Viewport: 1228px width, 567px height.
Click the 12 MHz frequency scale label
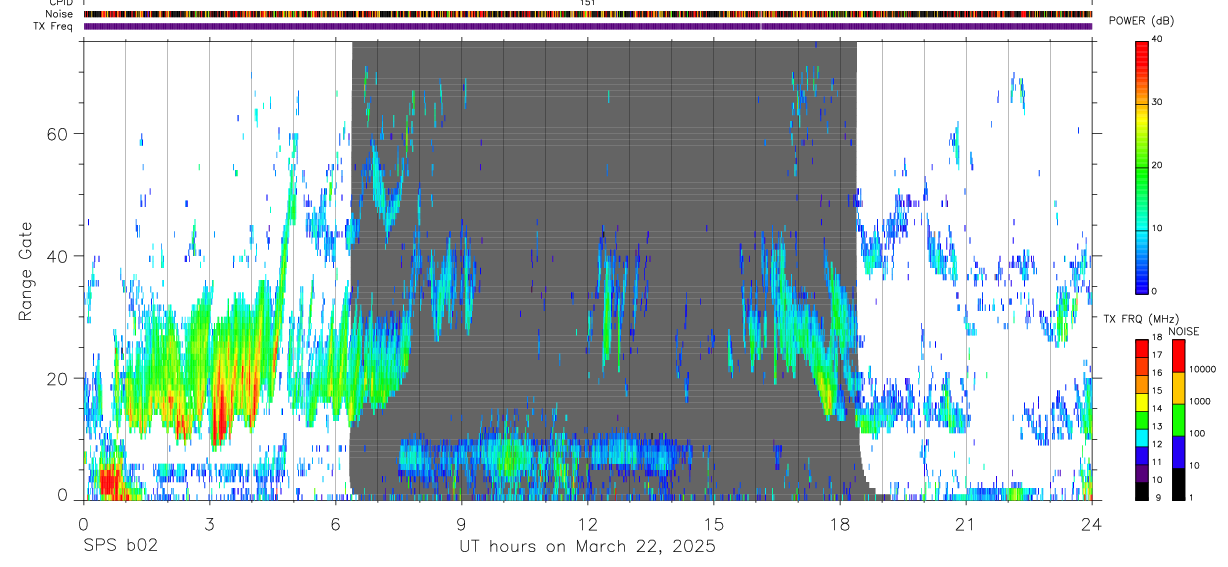(1158, 444)
